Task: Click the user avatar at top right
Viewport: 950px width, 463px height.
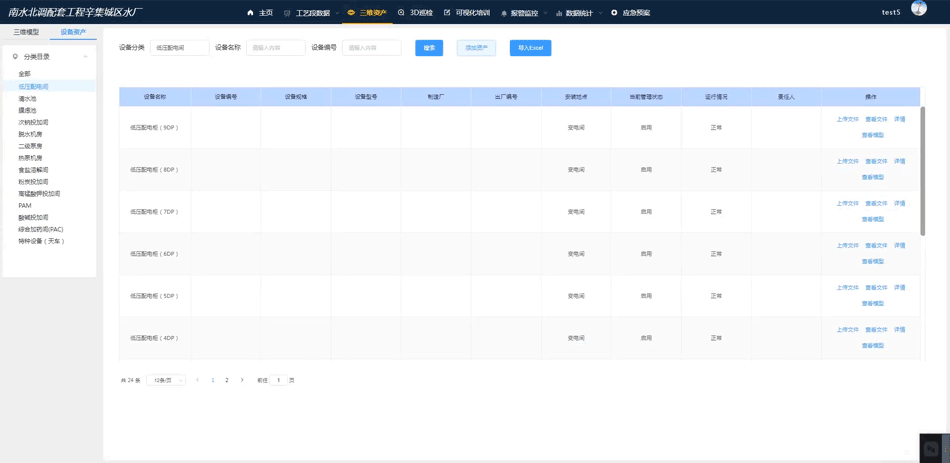Action: coord(919,9)
